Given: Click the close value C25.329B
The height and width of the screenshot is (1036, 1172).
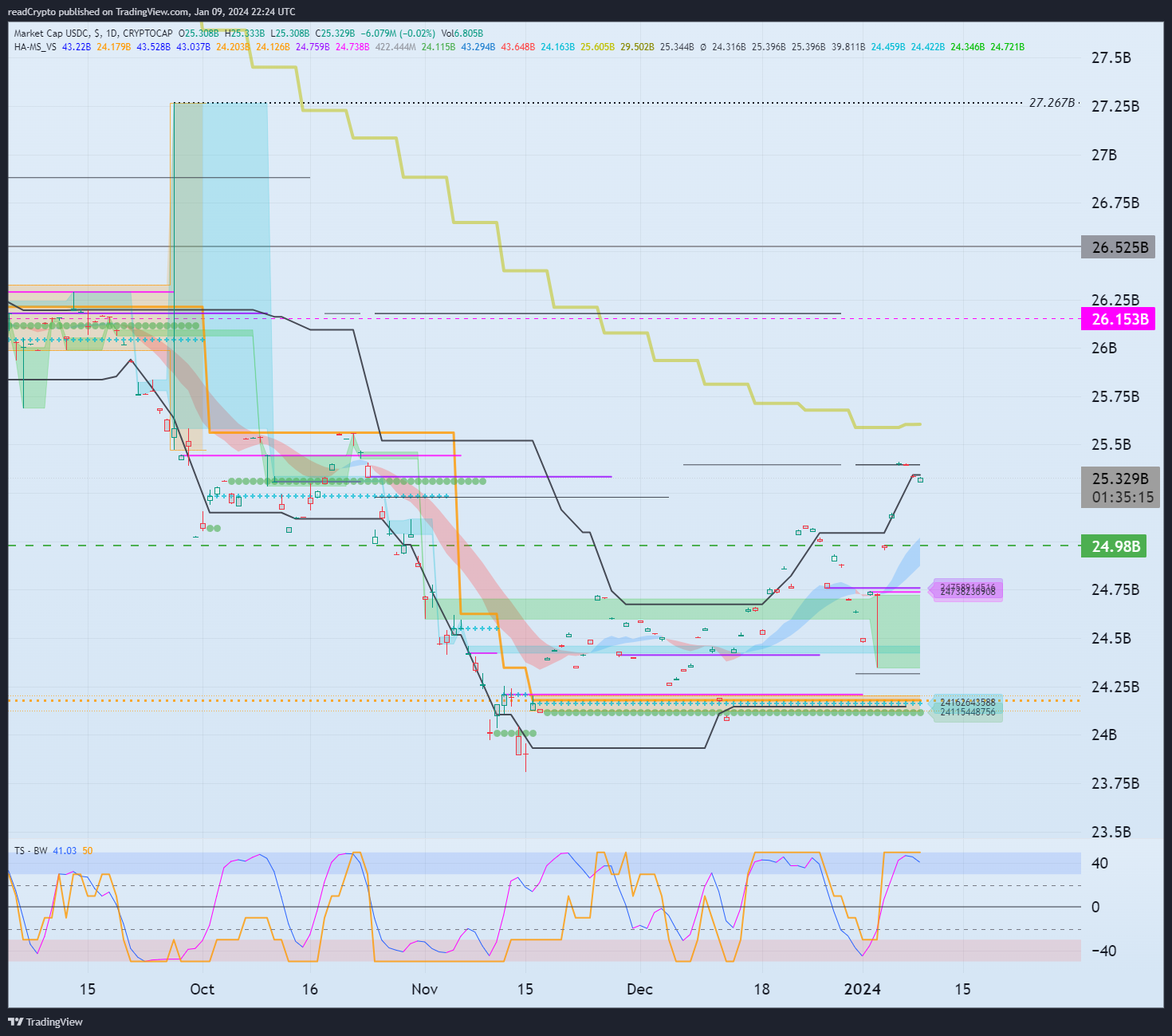Looking at the screenshot, I should point(335,33).
